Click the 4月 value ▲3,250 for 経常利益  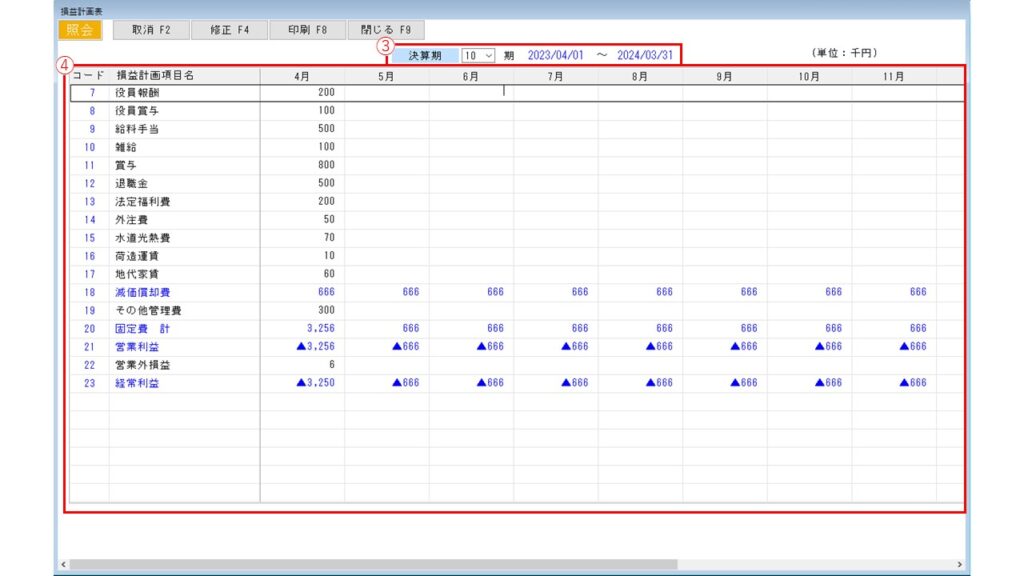tap(315, 383)
